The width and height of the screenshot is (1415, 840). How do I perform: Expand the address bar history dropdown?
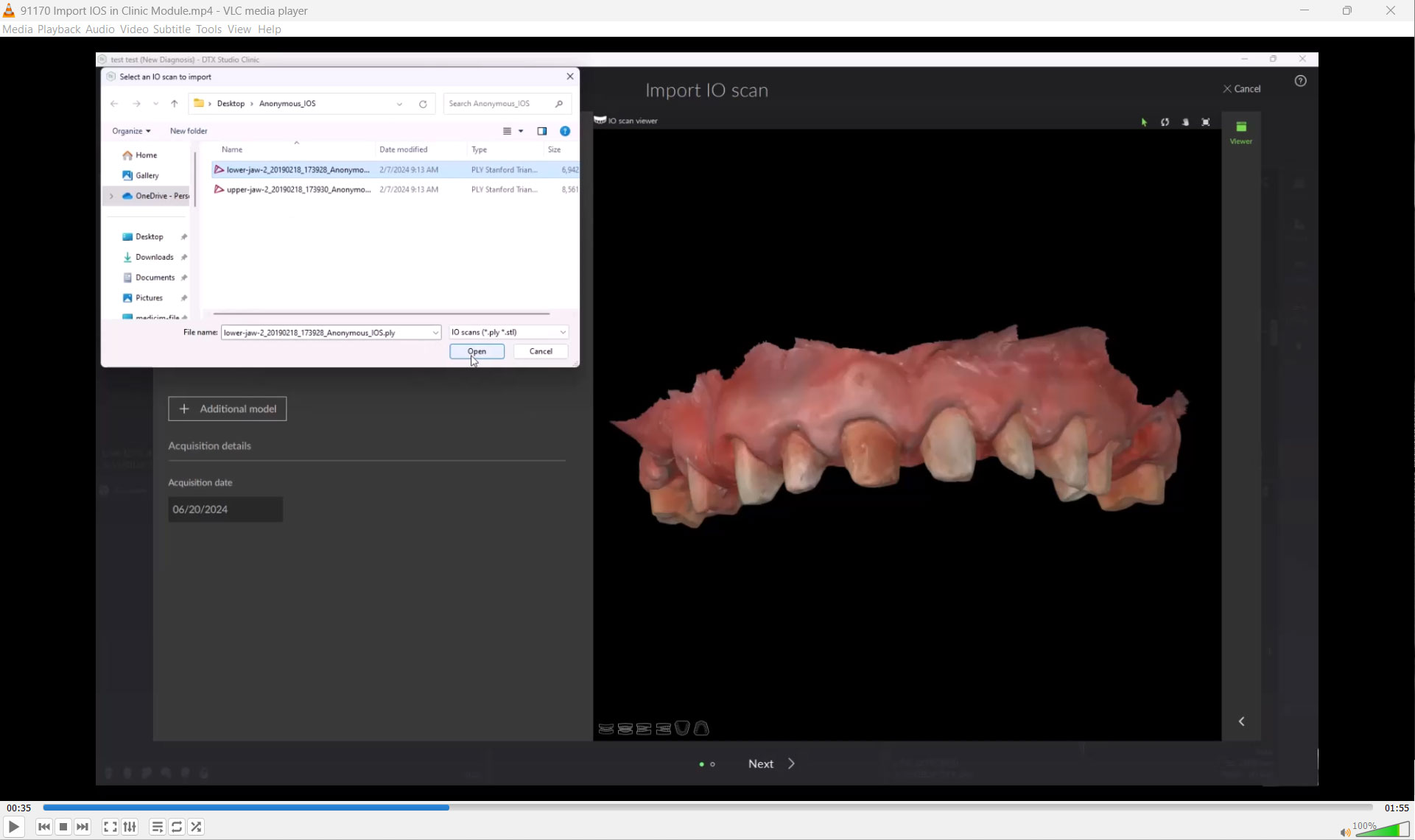click(399, 104)
